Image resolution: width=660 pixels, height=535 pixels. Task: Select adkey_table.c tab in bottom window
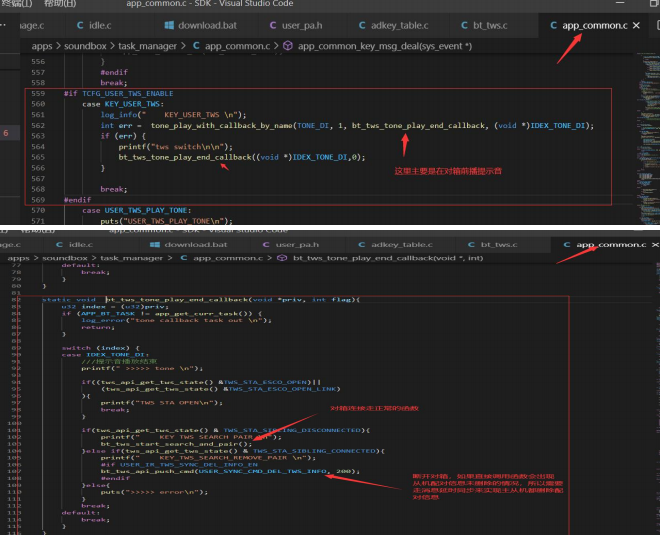pos(395,245)
